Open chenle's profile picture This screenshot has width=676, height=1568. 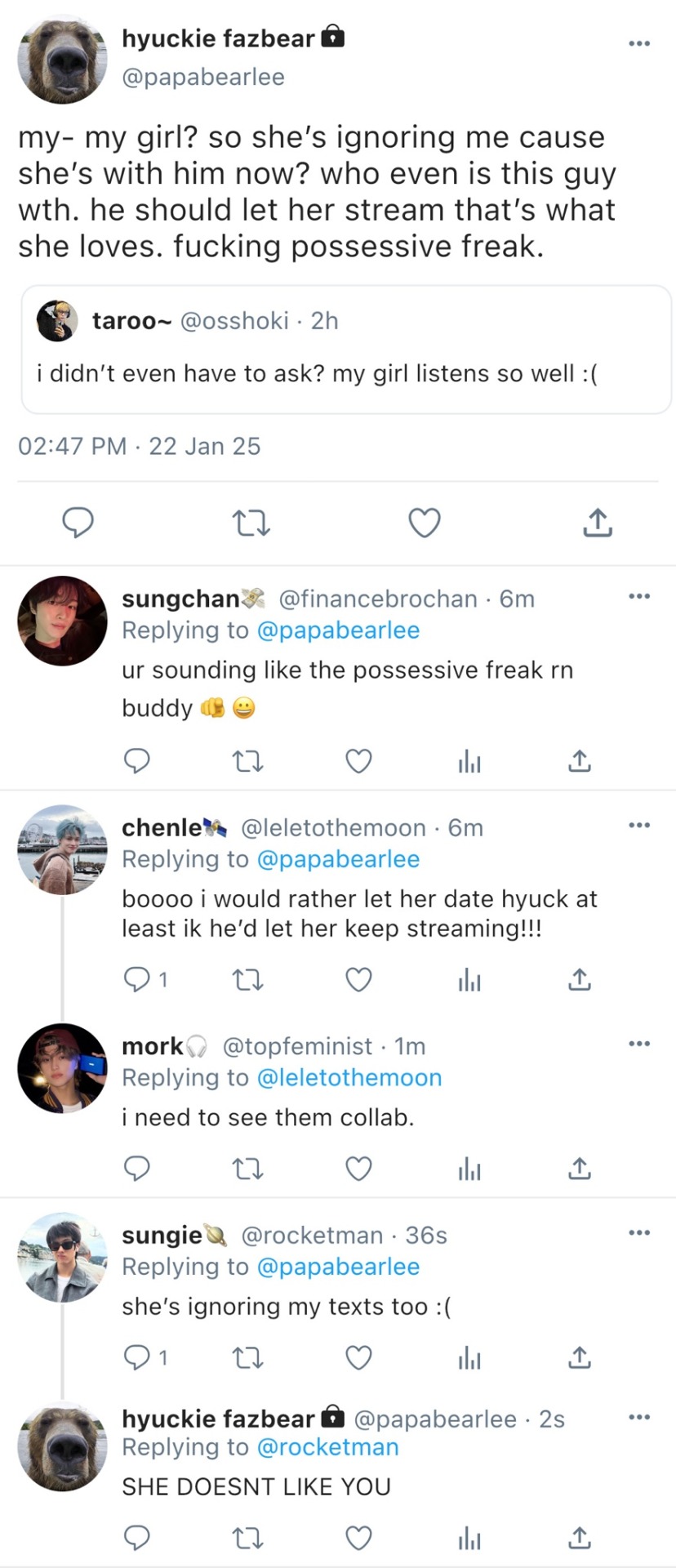pos(62,850)
